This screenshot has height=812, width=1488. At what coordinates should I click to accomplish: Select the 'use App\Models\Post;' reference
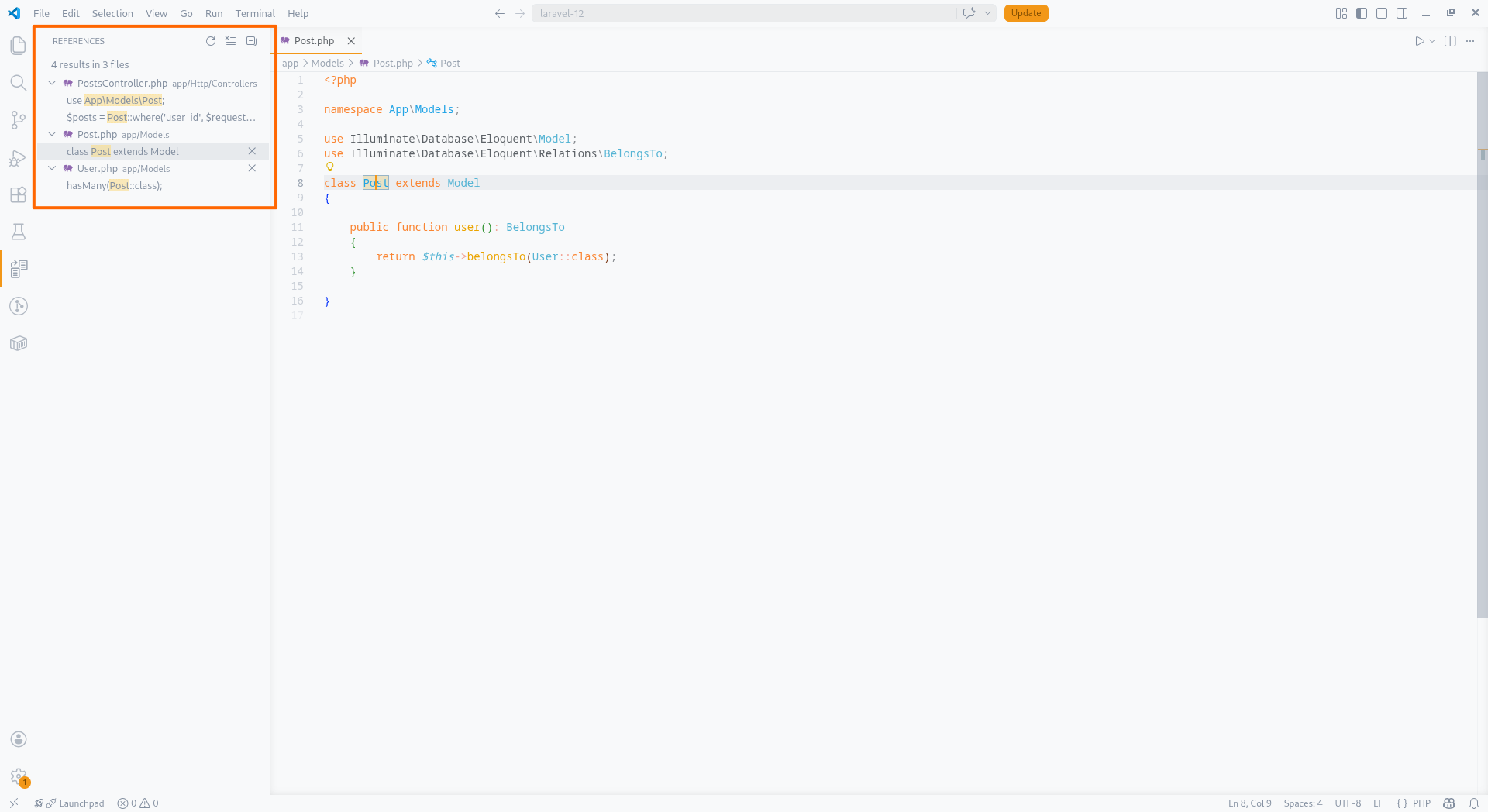(x=153, y=100)
